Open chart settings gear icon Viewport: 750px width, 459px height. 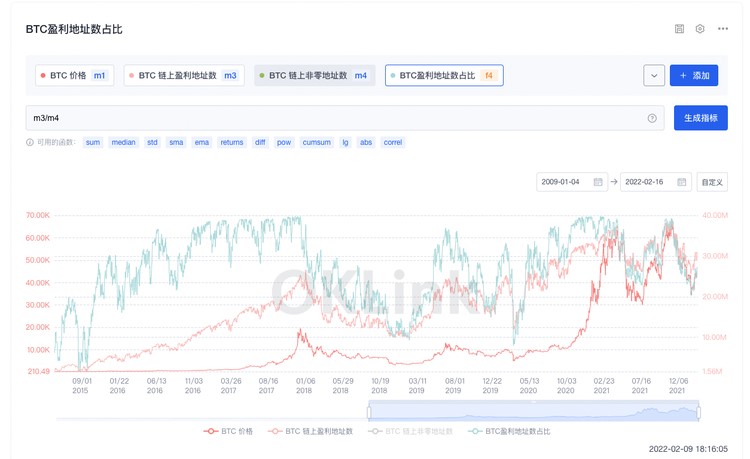pos(700,29)
